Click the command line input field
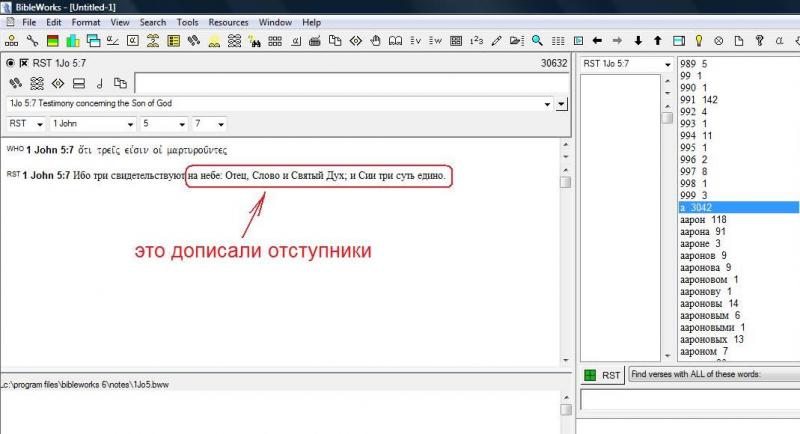The width and height of the screenshot is (800, 434). [x=340, y=83]
